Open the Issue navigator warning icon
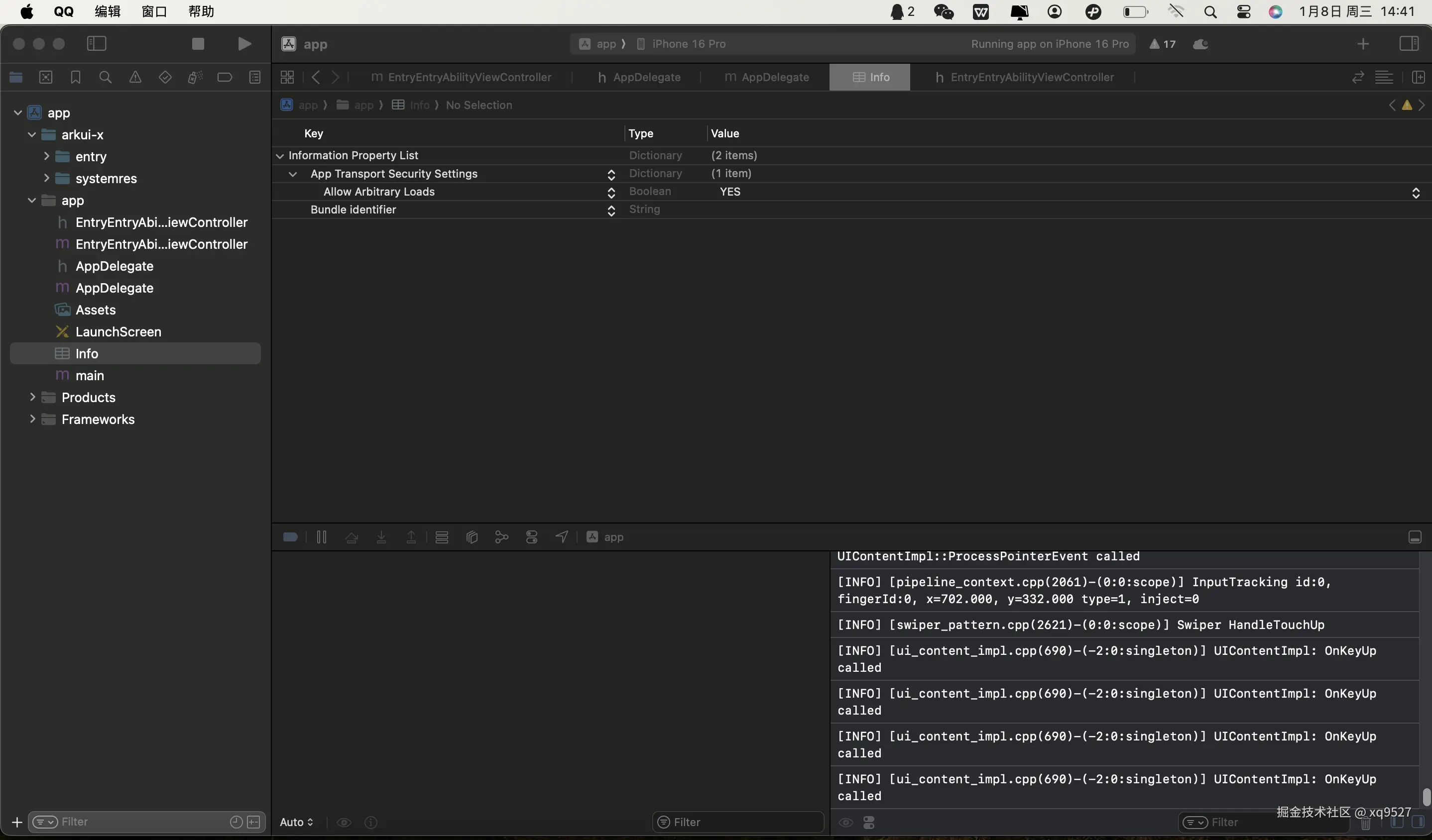This screenshot has height=840, width=1432. (135, 77)
